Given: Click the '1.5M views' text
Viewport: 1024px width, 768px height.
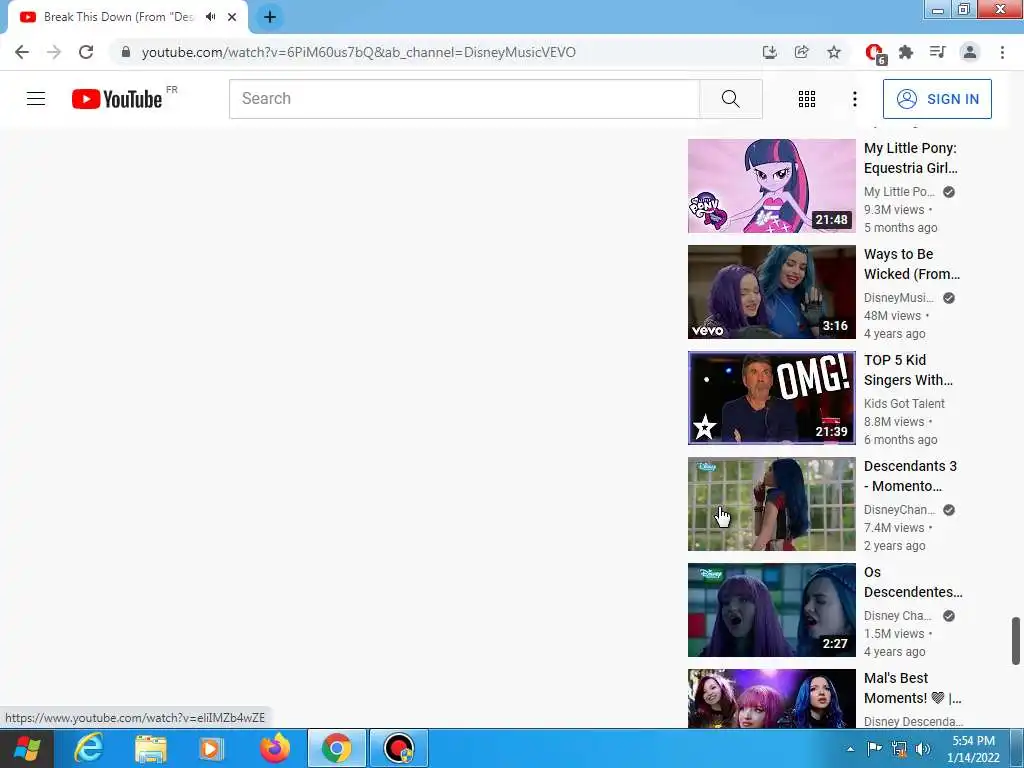Looking at the screenshot, I should 894,633.
